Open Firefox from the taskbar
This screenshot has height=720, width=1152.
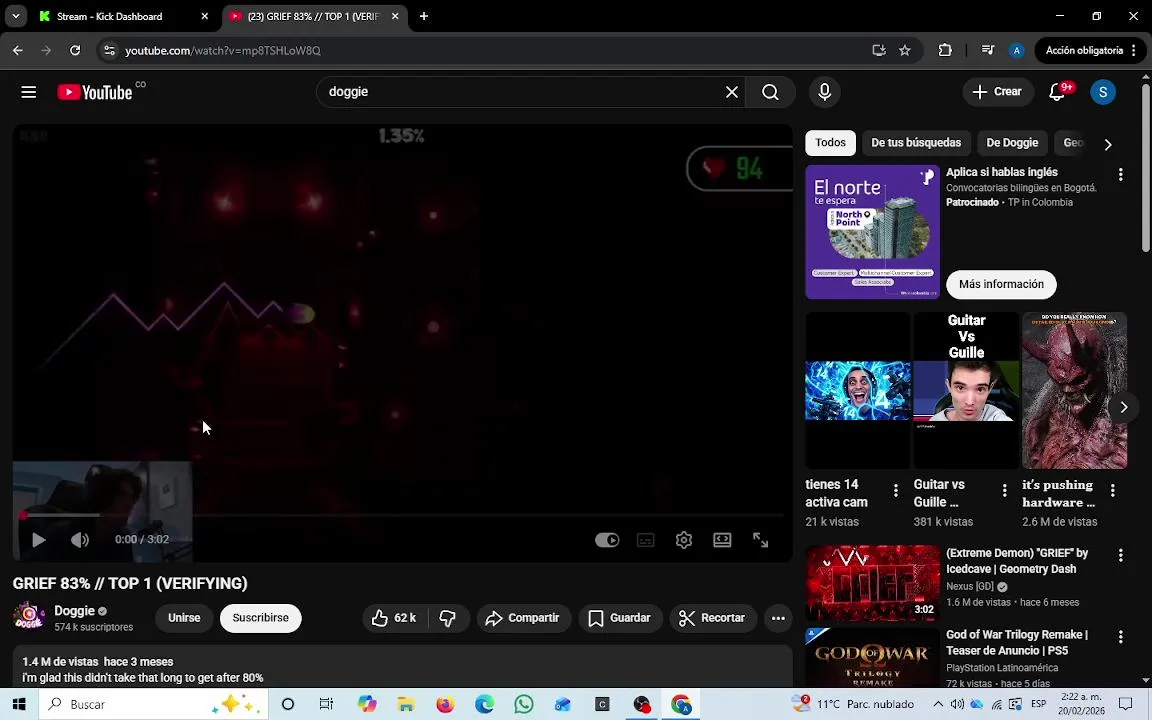(x=445, y=704)
